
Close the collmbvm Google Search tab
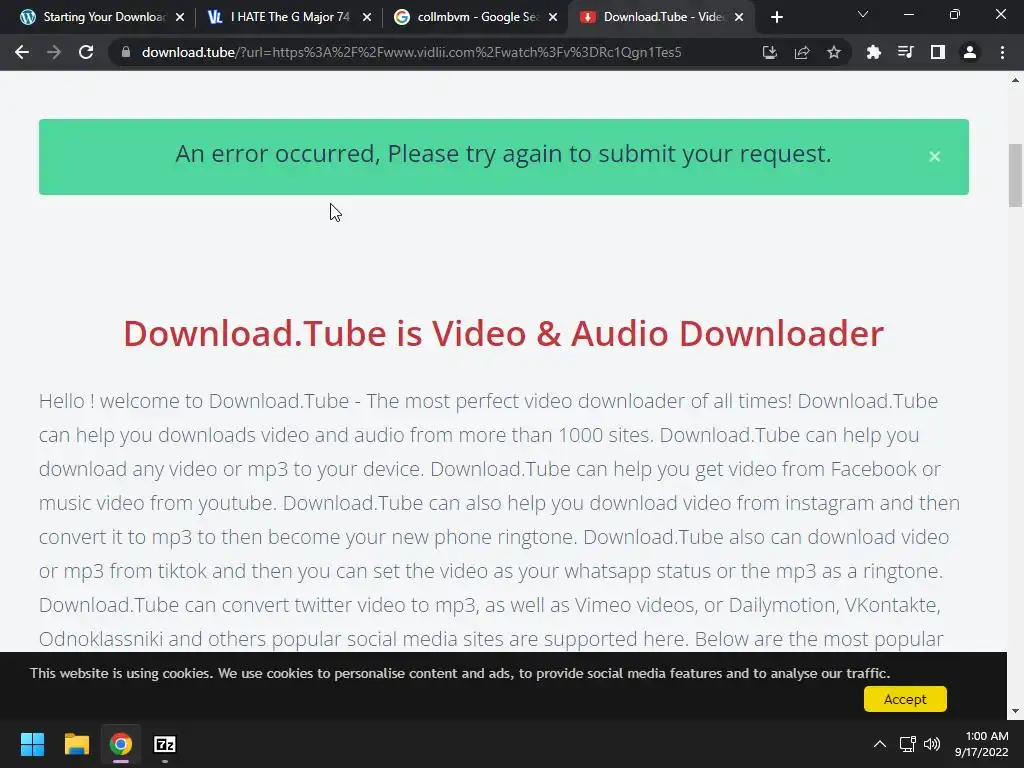point(553,17)
